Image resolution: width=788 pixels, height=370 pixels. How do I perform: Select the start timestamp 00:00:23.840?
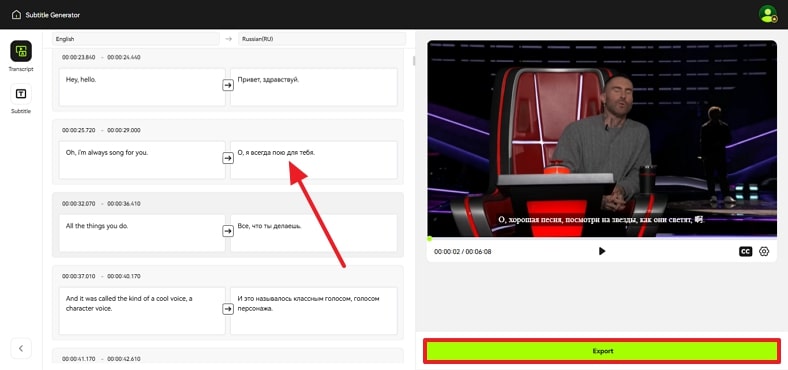[78, 57]
